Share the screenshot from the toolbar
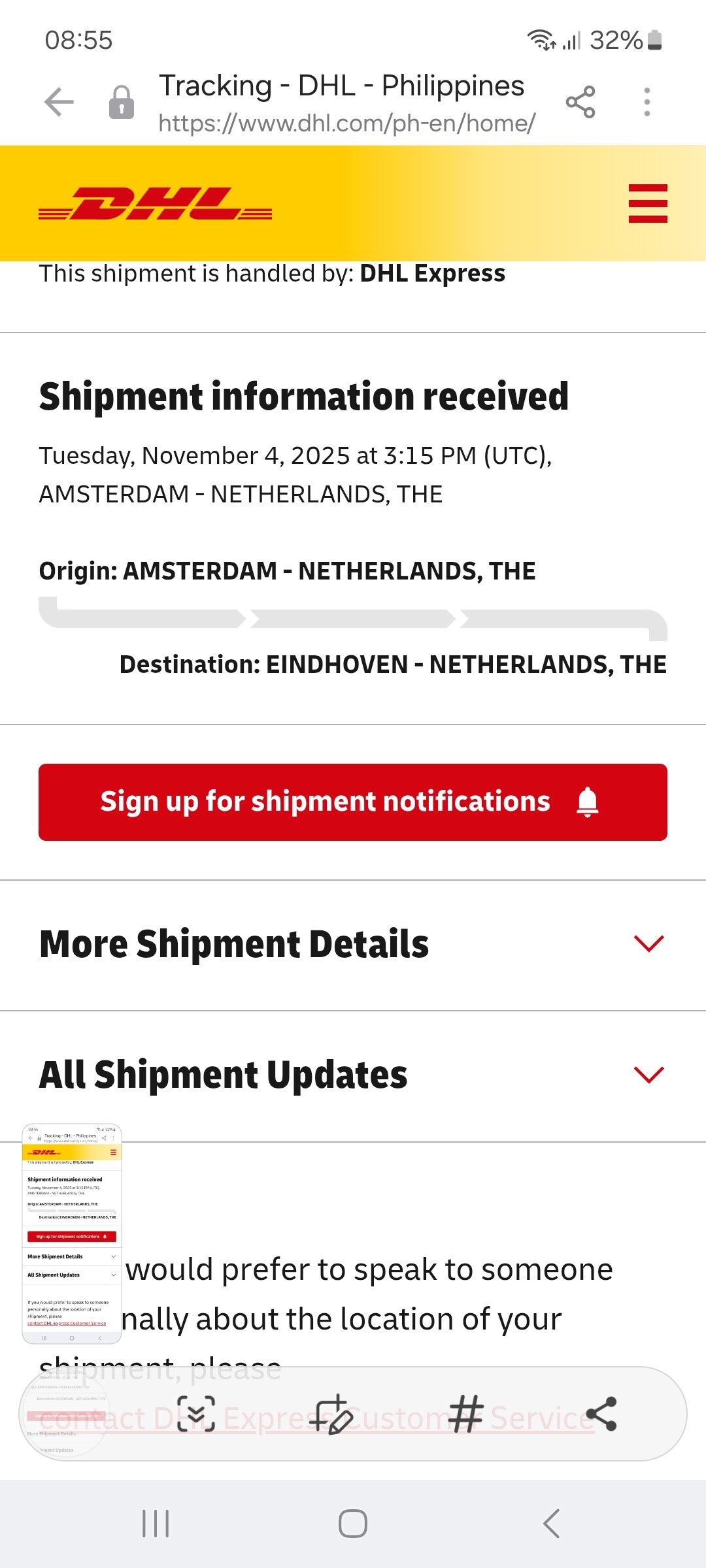 (602, 1414)
